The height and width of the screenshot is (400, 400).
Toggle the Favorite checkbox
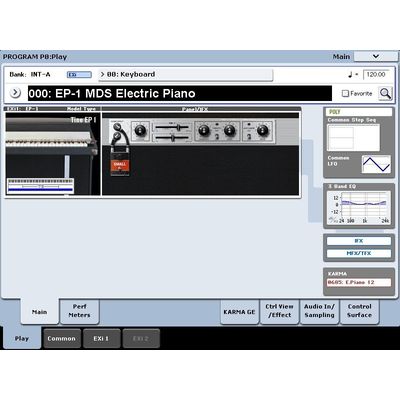[345, 94]
